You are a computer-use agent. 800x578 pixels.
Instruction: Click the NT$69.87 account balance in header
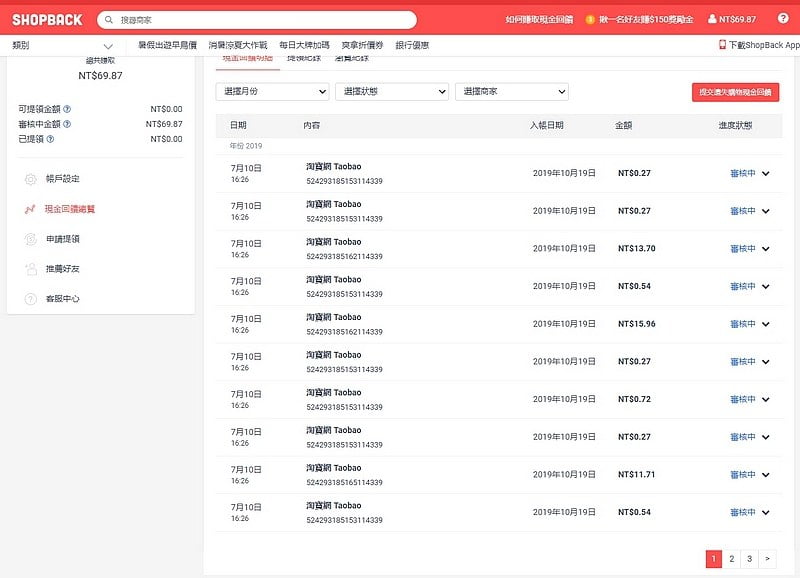click(737, 19)
